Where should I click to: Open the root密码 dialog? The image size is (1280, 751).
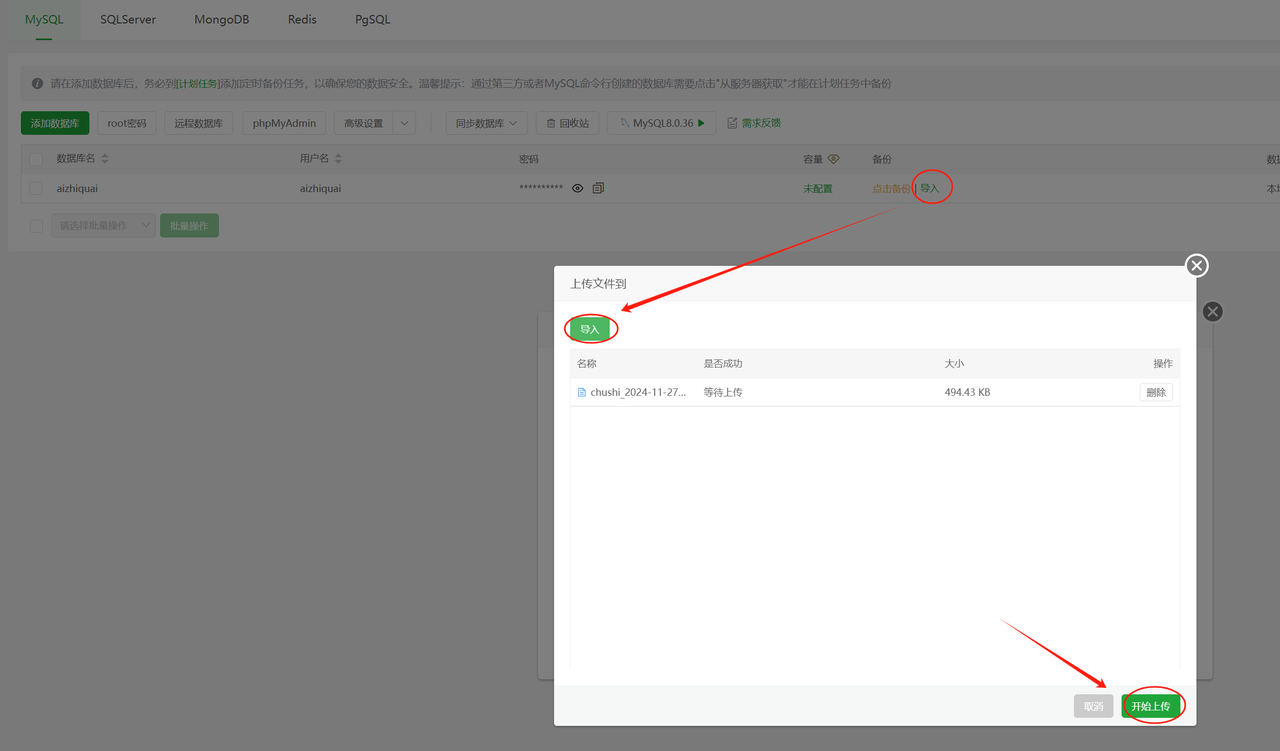(127, 123)
